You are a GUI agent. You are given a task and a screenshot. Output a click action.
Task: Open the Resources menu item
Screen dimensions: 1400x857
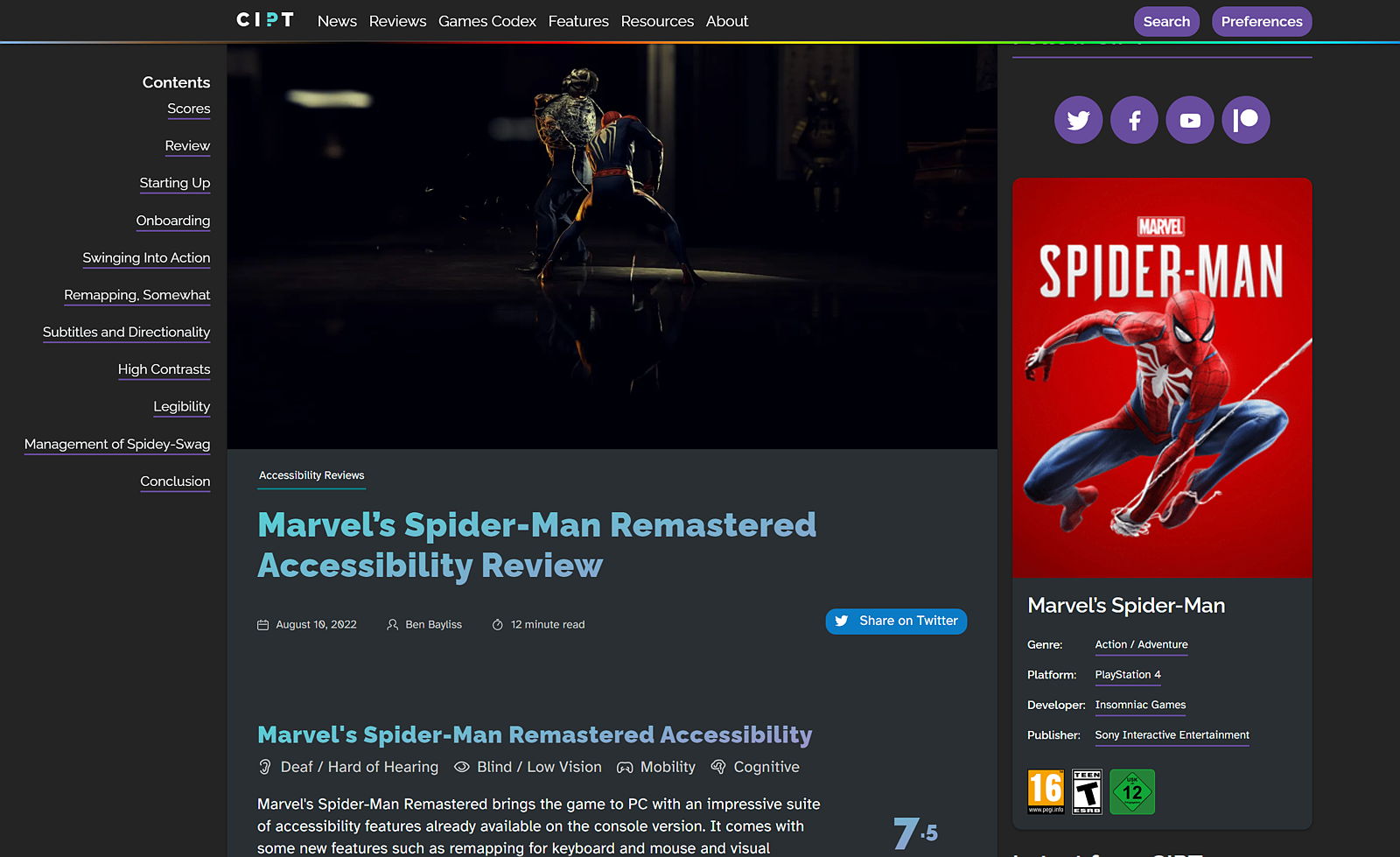[x=657, y=21]
